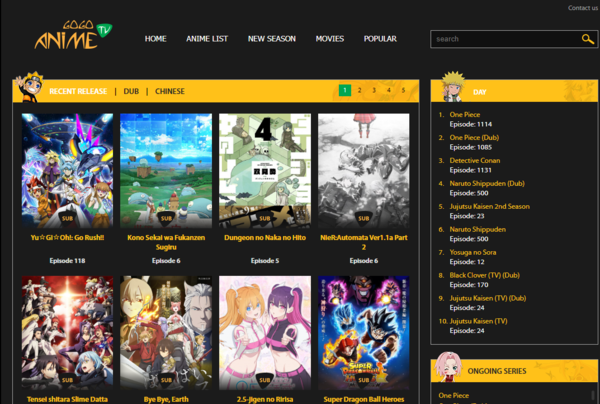The image size is (600, 404).
Task: Switch to Recent Release tab
Action: [x=78, y=91]
